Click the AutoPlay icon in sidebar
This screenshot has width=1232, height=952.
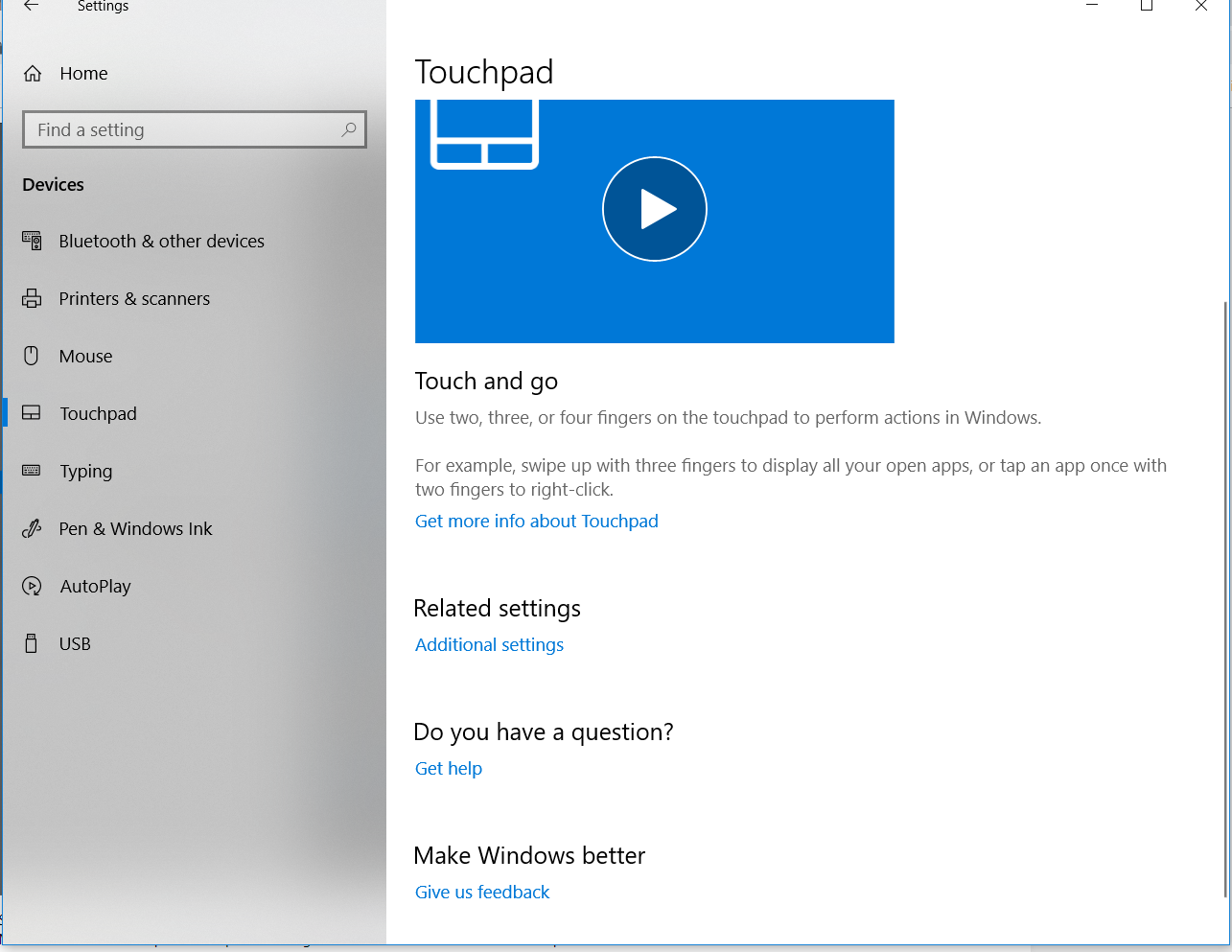32,586
